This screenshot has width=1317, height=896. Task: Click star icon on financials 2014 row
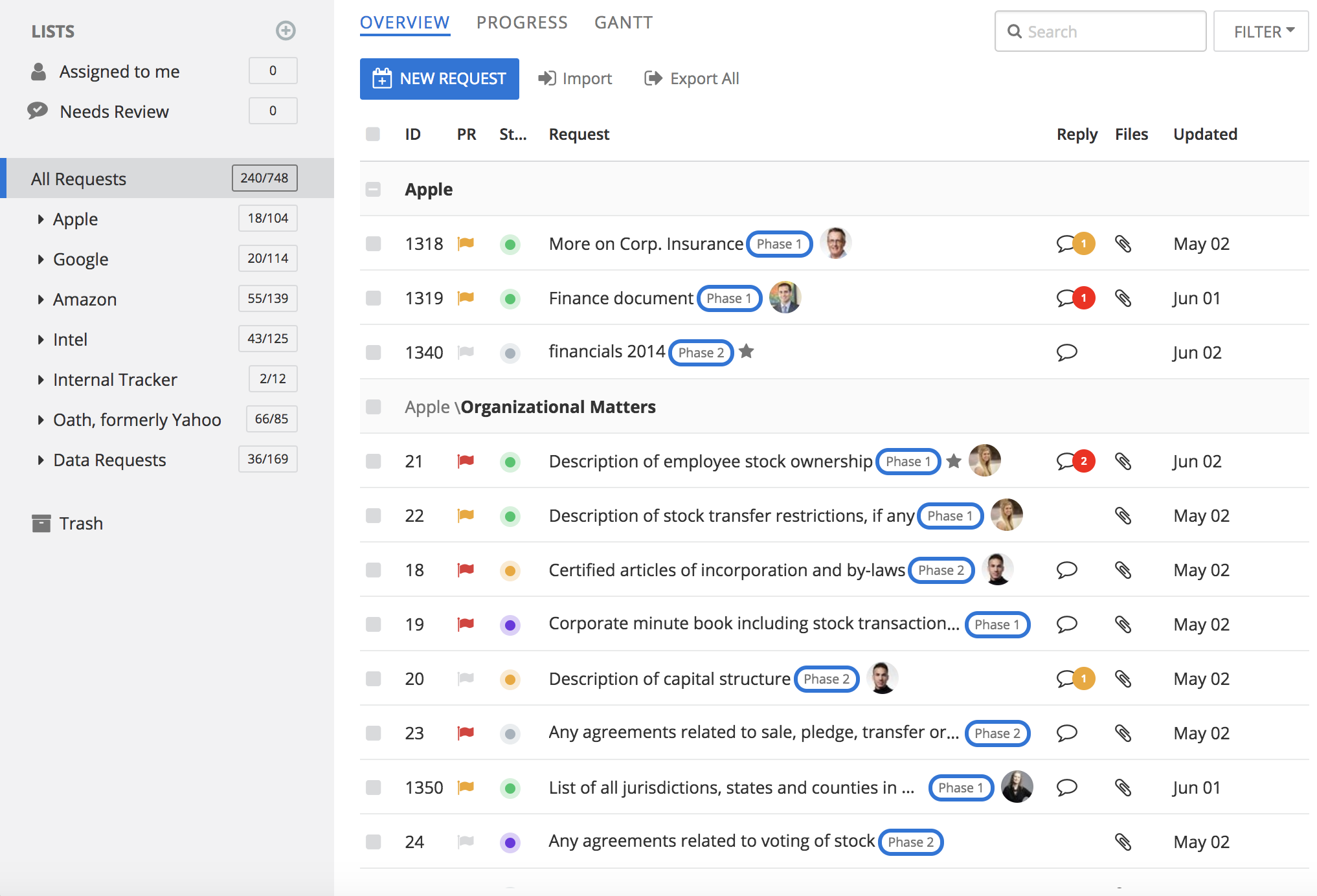[747, 352]
